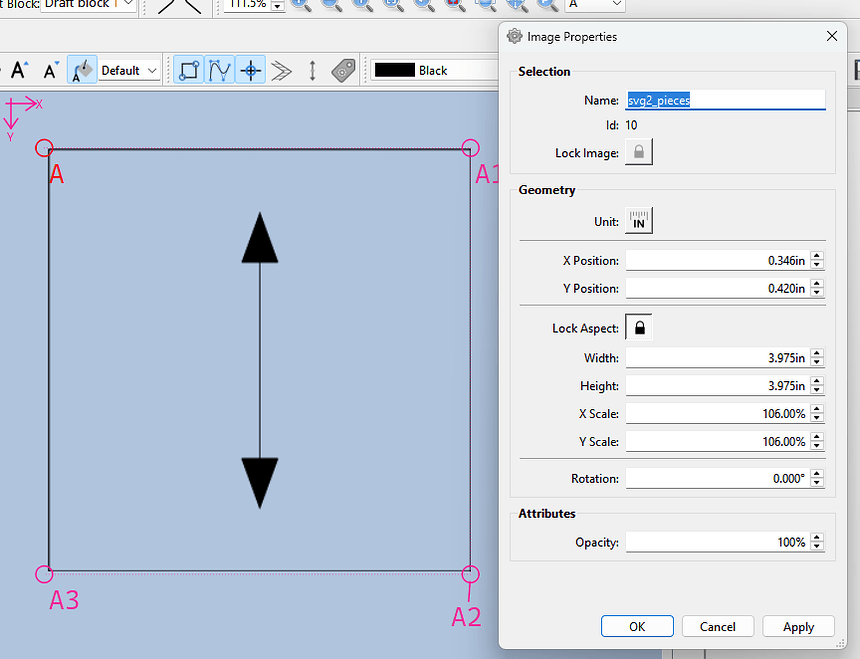Toggle the Lock Aspect padlock
The height and width of the screenshot is (659, 860).
pyautogui.click(x=639, y=328)
